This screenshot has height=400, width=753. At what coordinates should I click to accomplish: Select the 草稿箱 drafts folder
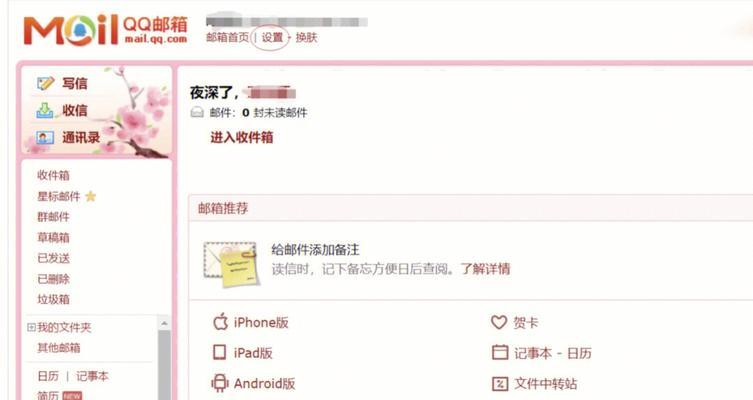[x=53, y=237]
